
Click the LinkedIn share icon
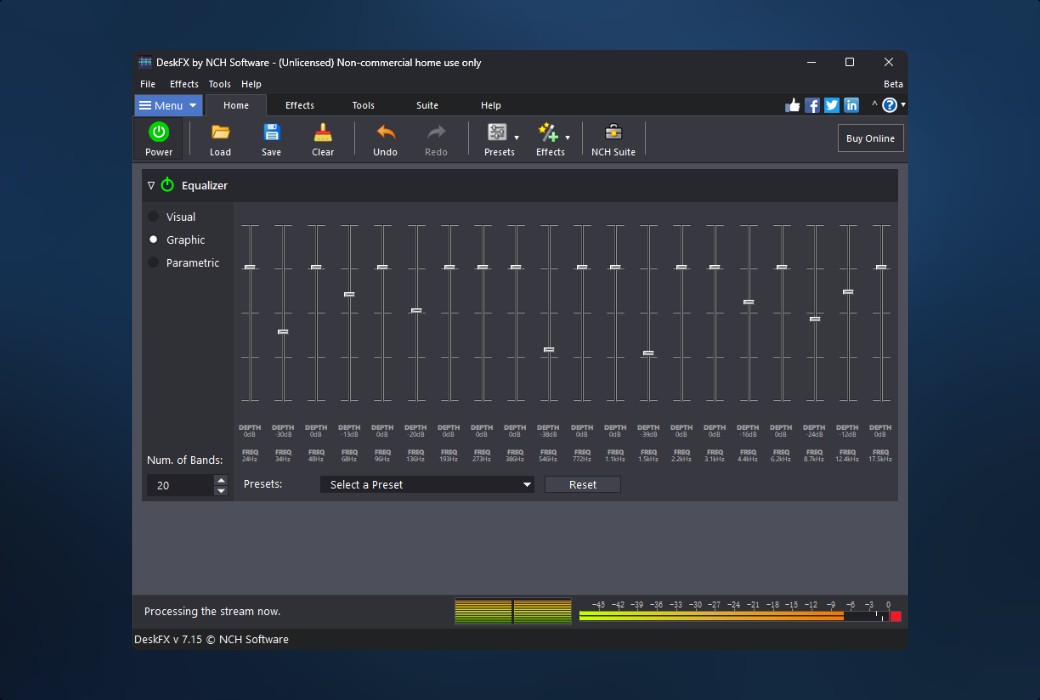point(851,105)
